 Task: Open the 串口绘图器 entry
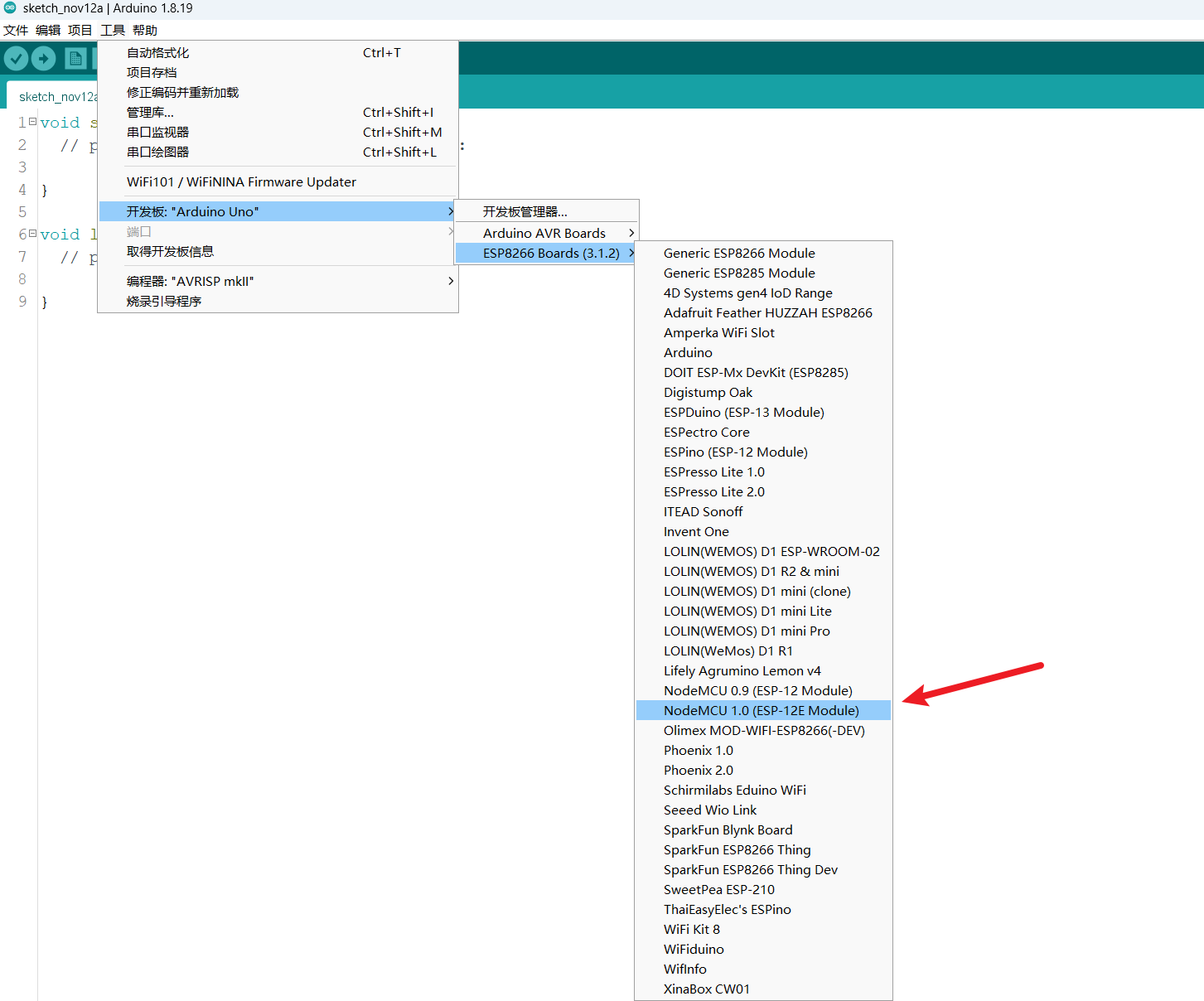278,152
